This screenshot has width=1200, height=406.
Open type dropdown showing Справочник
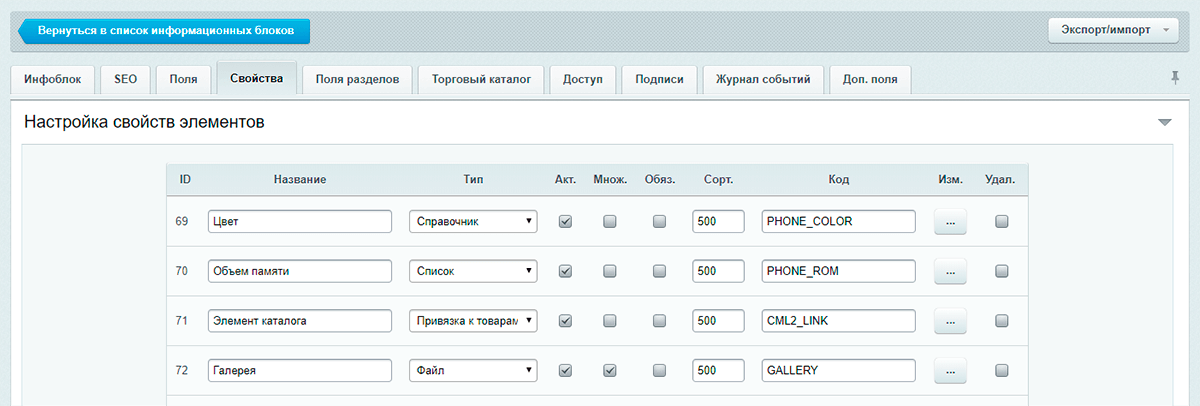(473, 222)
